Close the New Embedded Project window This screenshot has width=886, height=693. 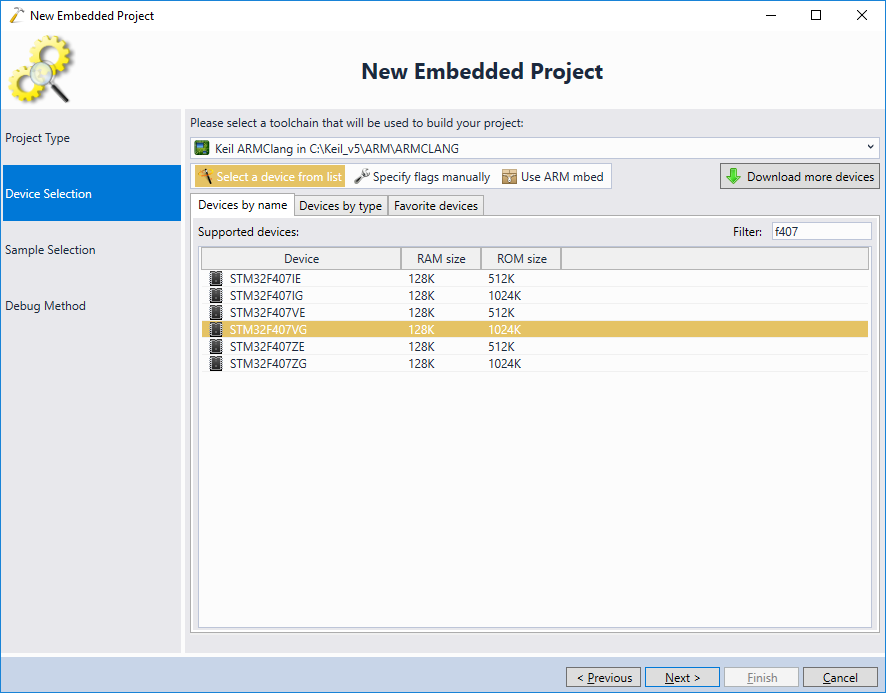(x=862, y=15)
